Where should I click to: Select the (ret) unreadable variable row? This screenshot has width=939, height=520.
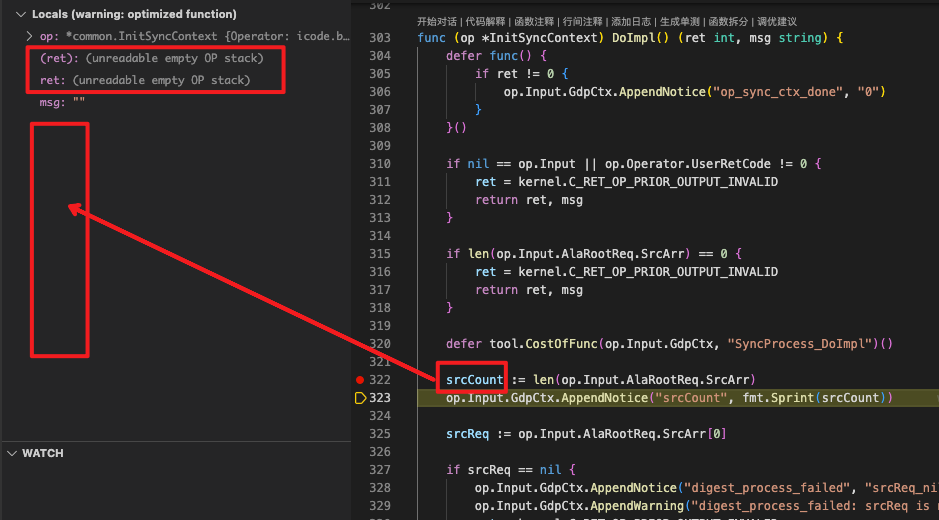tap(150, 58)
